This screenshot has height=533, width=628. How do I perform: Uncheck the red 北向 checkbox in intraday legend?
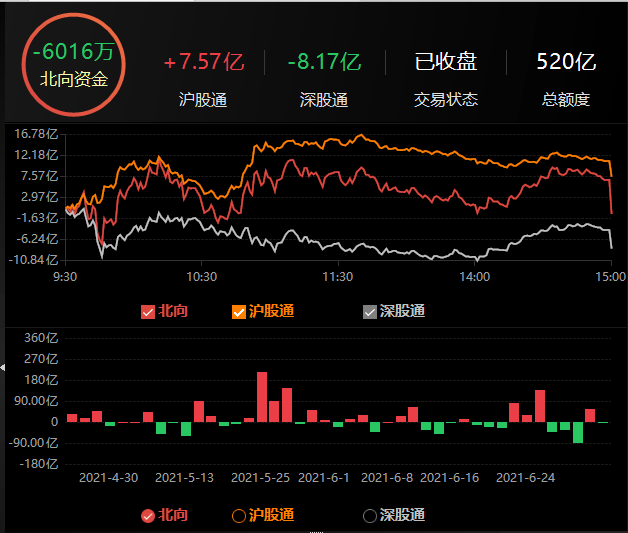click(149, 312)
